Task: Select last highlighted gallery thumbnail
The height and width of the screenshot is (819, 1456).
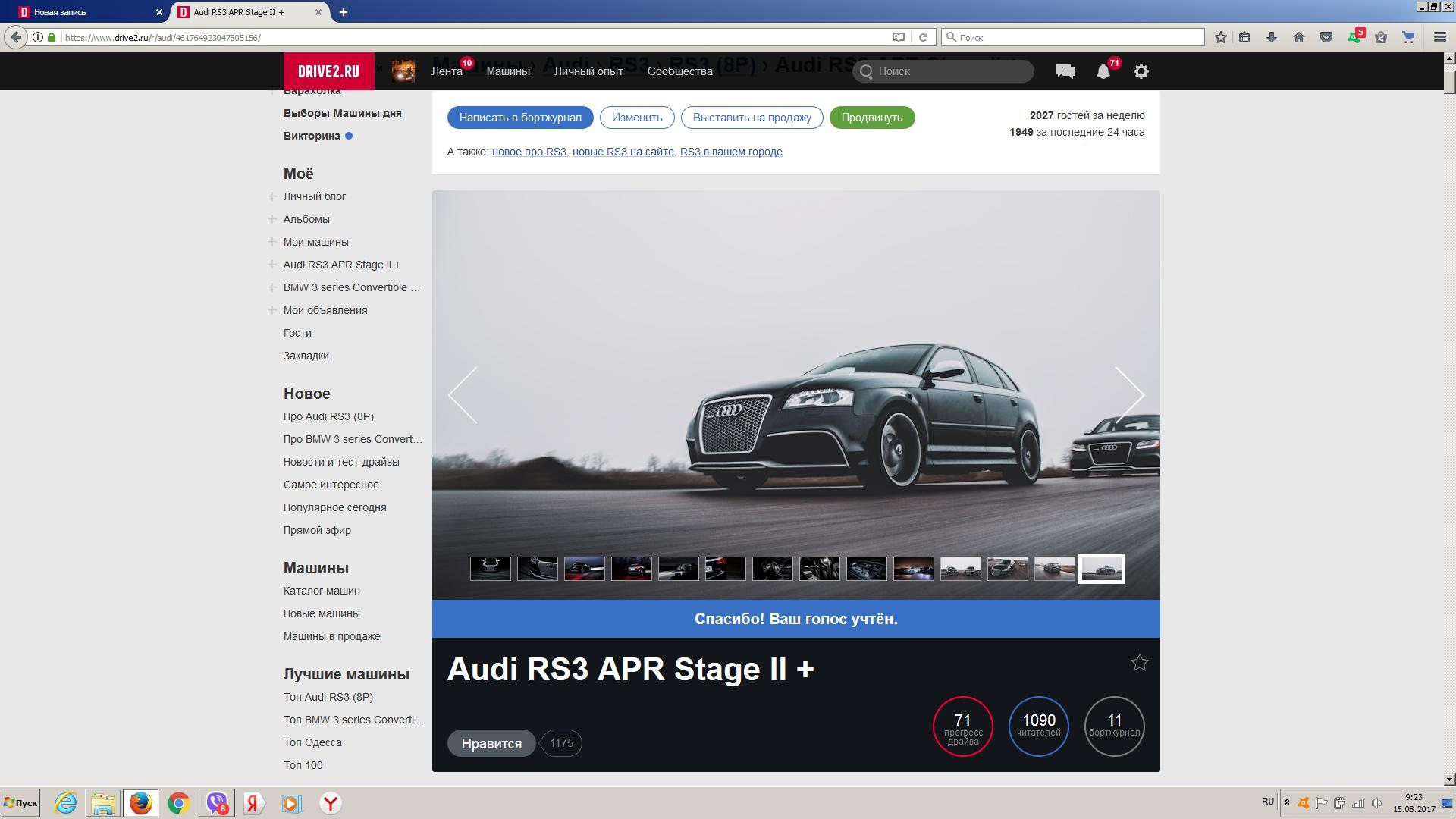Action: click(x=1102, y=569)
